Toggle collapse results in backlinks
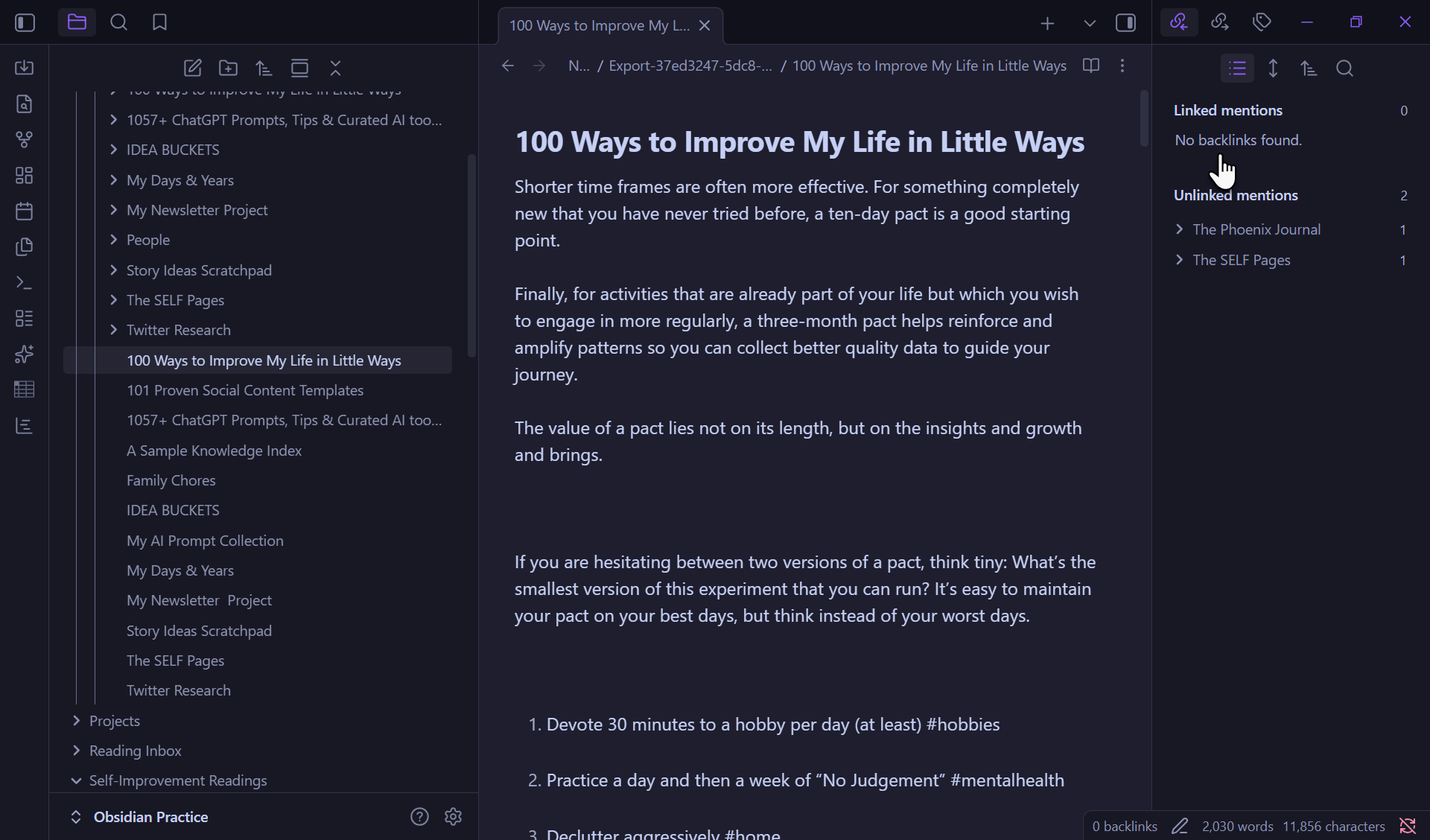1430x840 pixels. pos(1237,69)
